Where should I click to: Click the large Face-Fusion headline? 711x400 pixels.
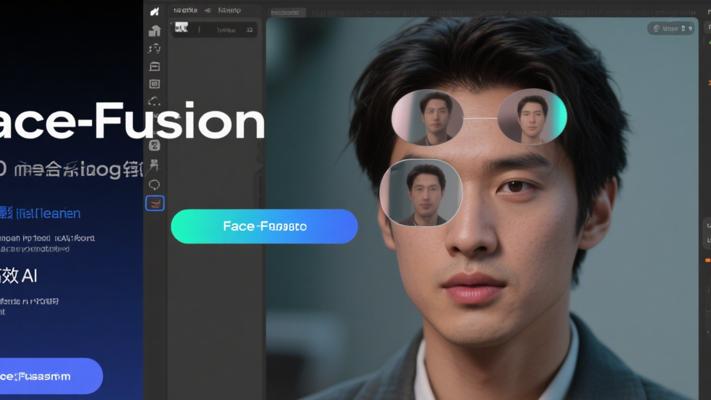pyautogui.click(x=131, y=121)
